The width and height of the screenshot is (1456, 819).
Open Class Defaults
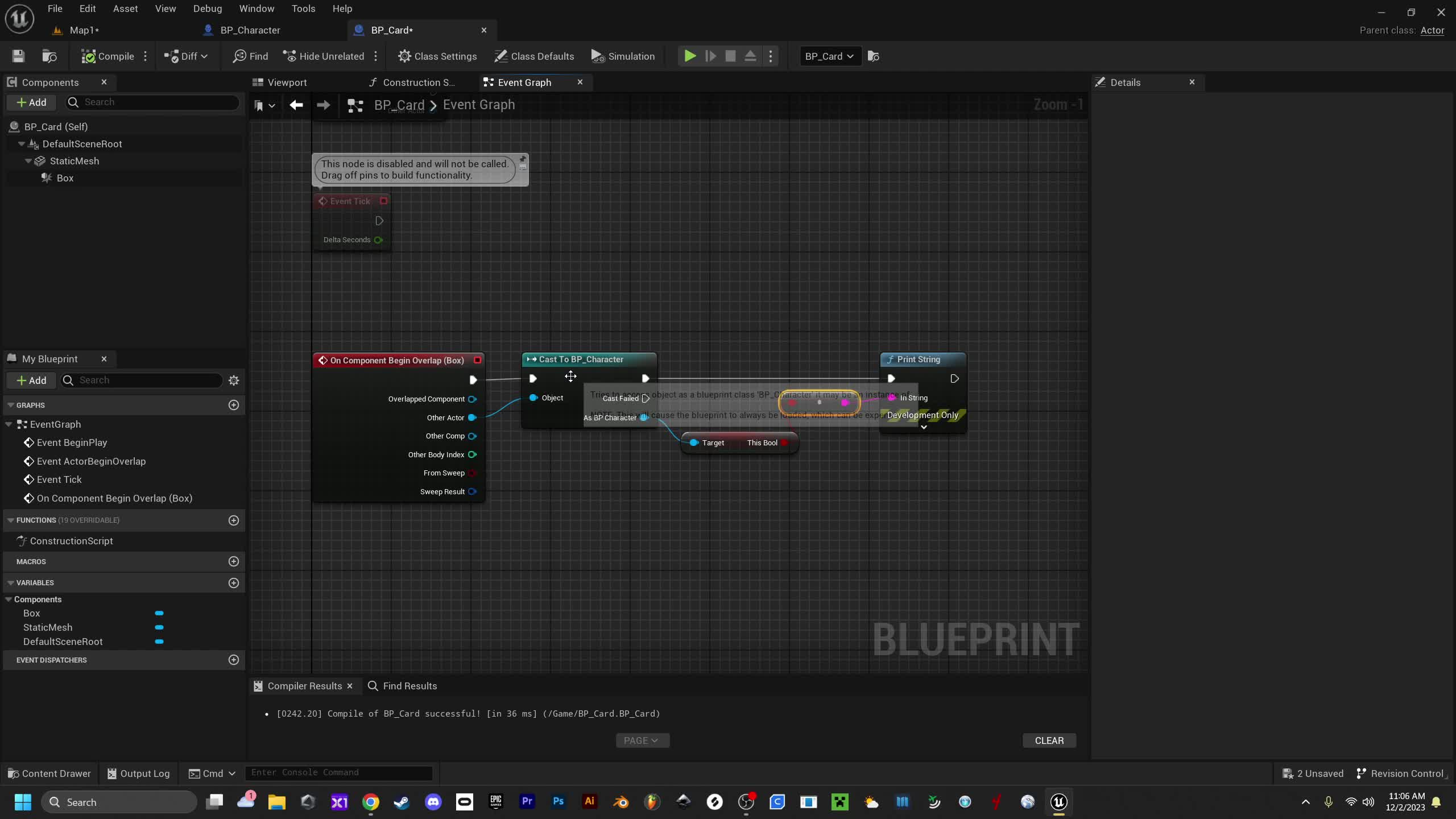click(x=534, y=56)
